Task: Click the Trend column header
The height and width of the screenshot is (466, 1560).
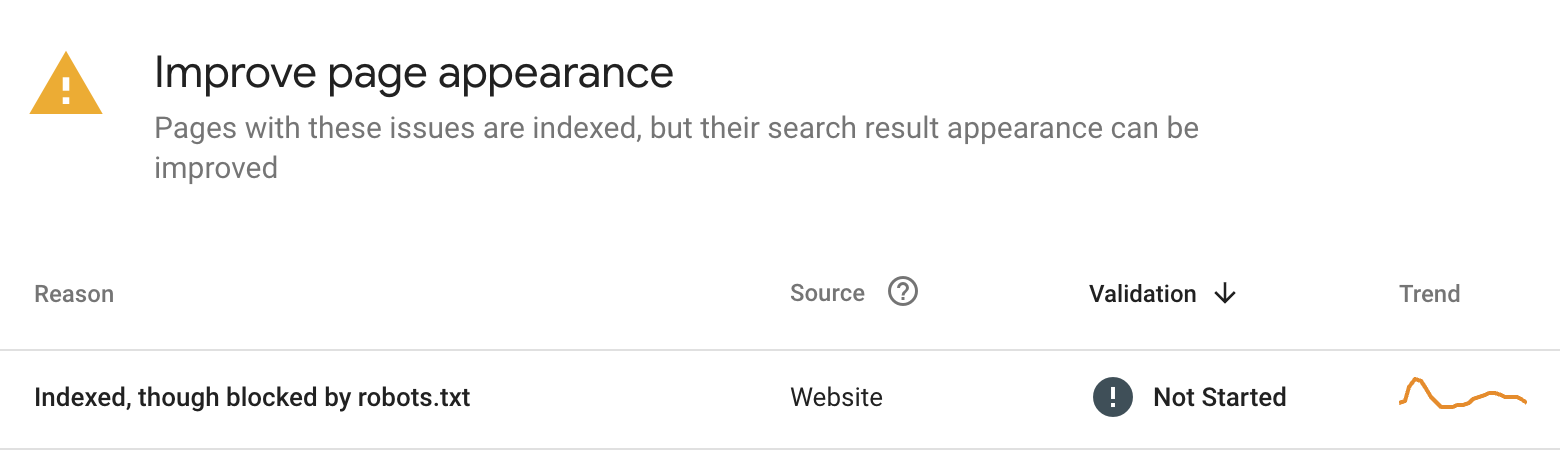Action: (x=1429, y=294)
